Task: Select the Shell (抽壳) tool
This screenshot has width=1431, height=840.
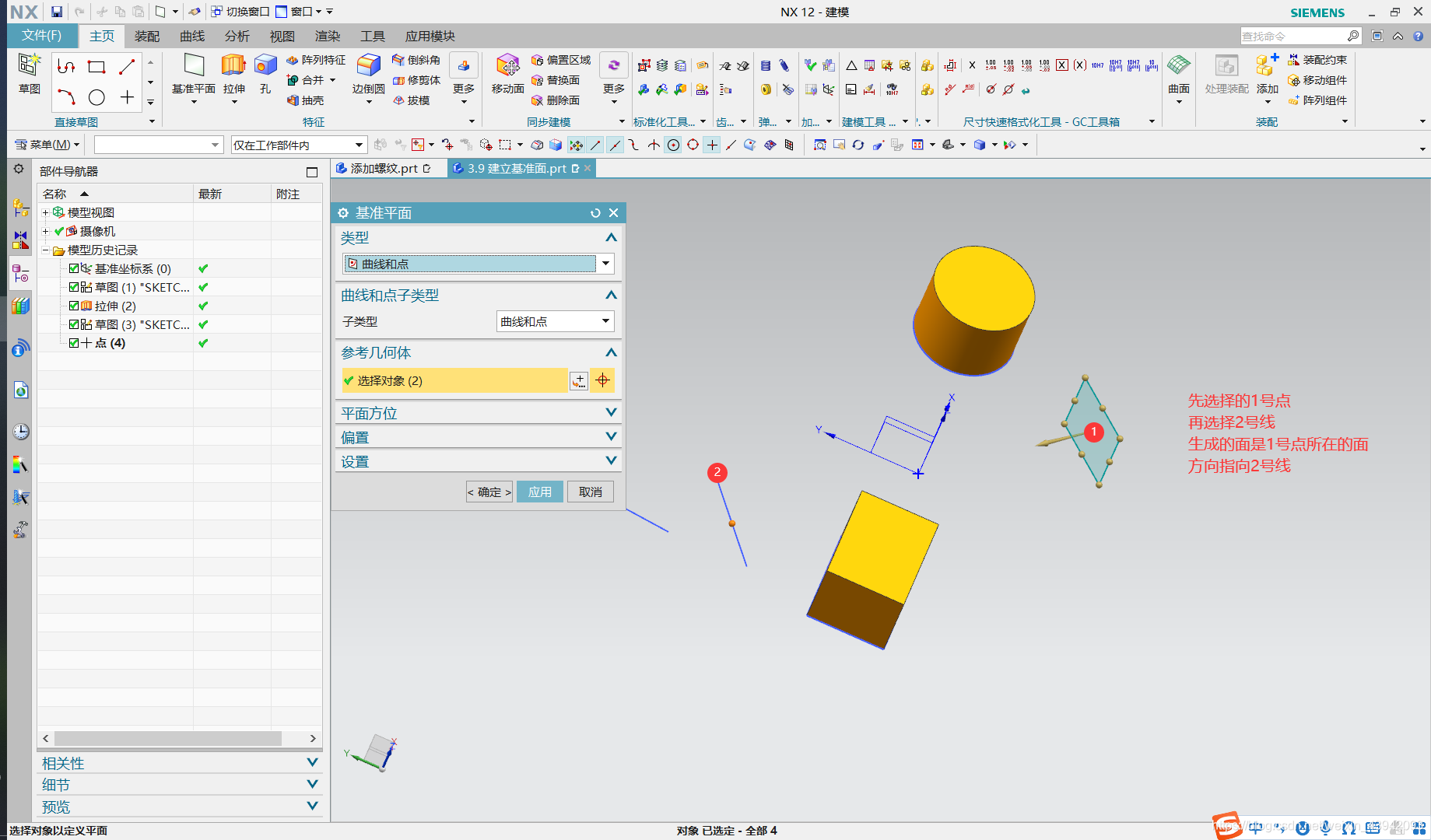Action: pos(305,100)
